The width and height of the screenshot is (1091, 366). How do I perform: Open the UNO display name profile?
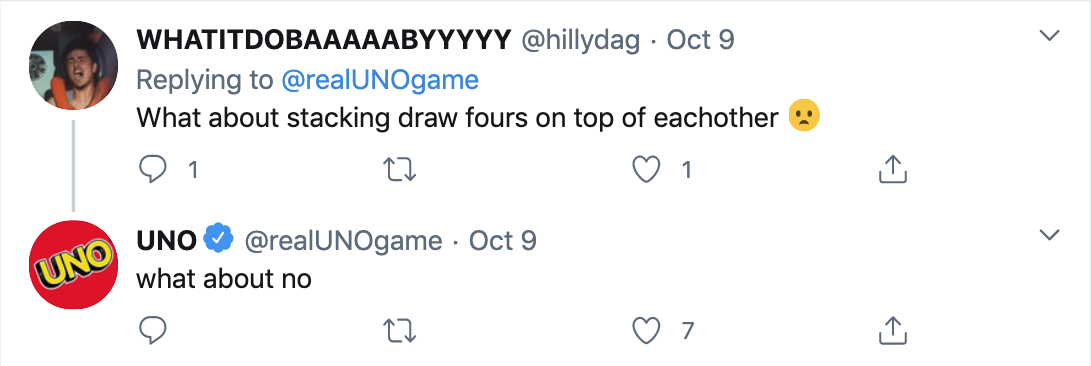click(x=166, y=241)
